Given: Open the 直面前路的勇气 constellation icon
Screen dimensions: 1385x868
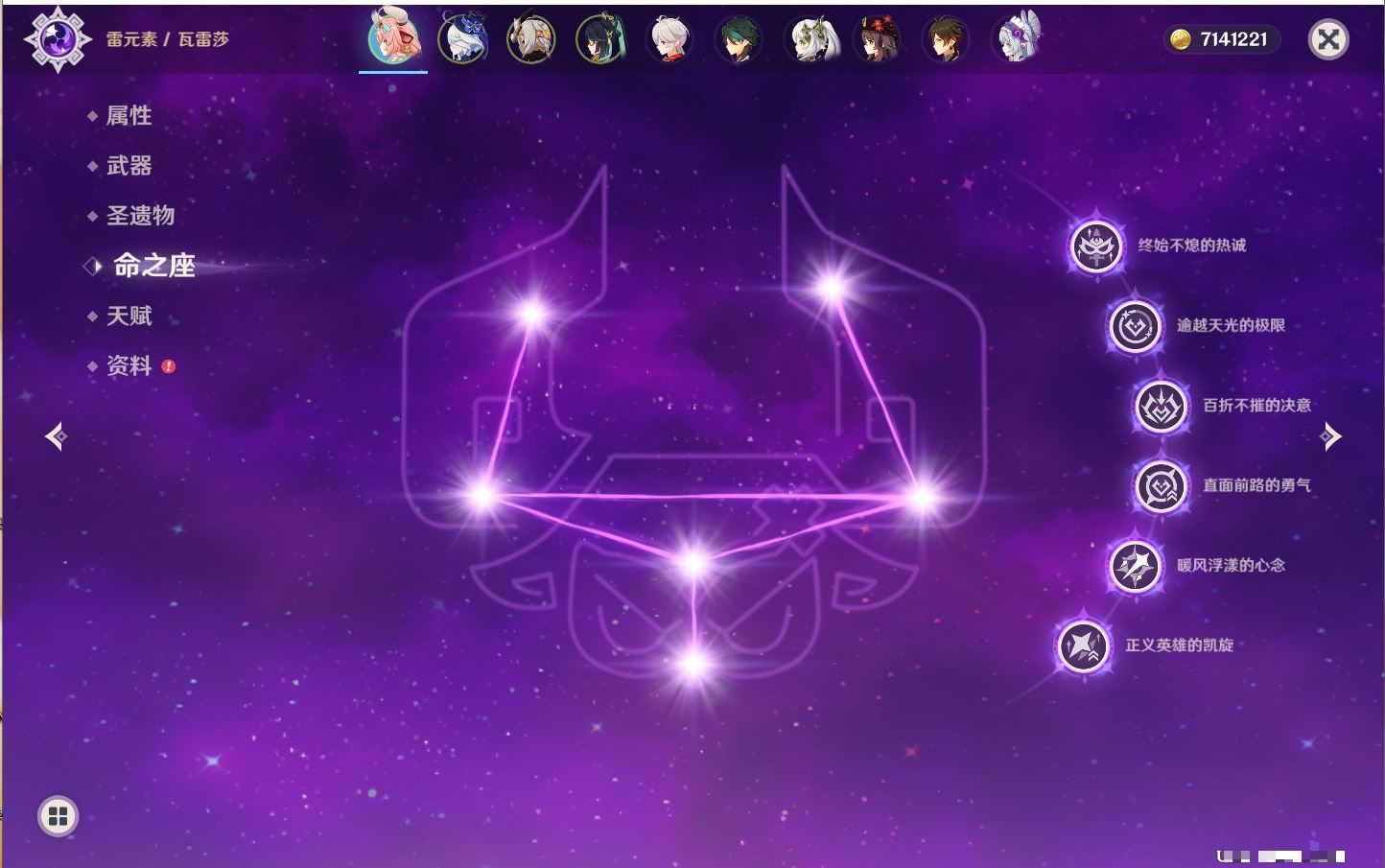Looking at the screenshot, I should pyautogui.click(x=1162, y=486).
